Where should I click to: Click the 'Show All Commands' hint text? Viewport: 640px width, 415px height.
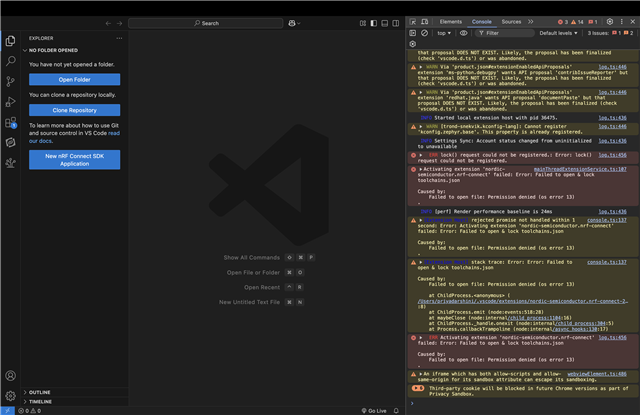pos(251,257)
